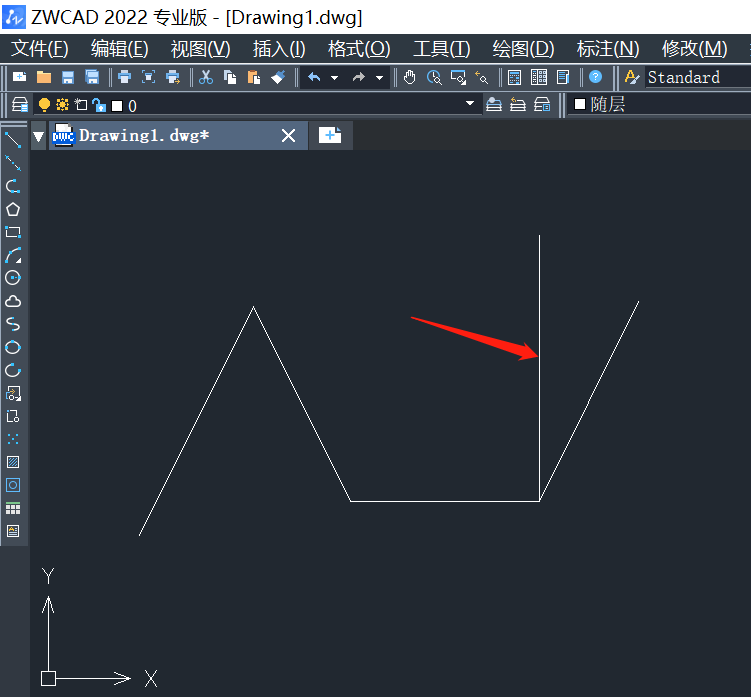Toggle freeze state sun icon of layer 0
This screenshot has width=751, height=697.
click(x=62, y=104)
